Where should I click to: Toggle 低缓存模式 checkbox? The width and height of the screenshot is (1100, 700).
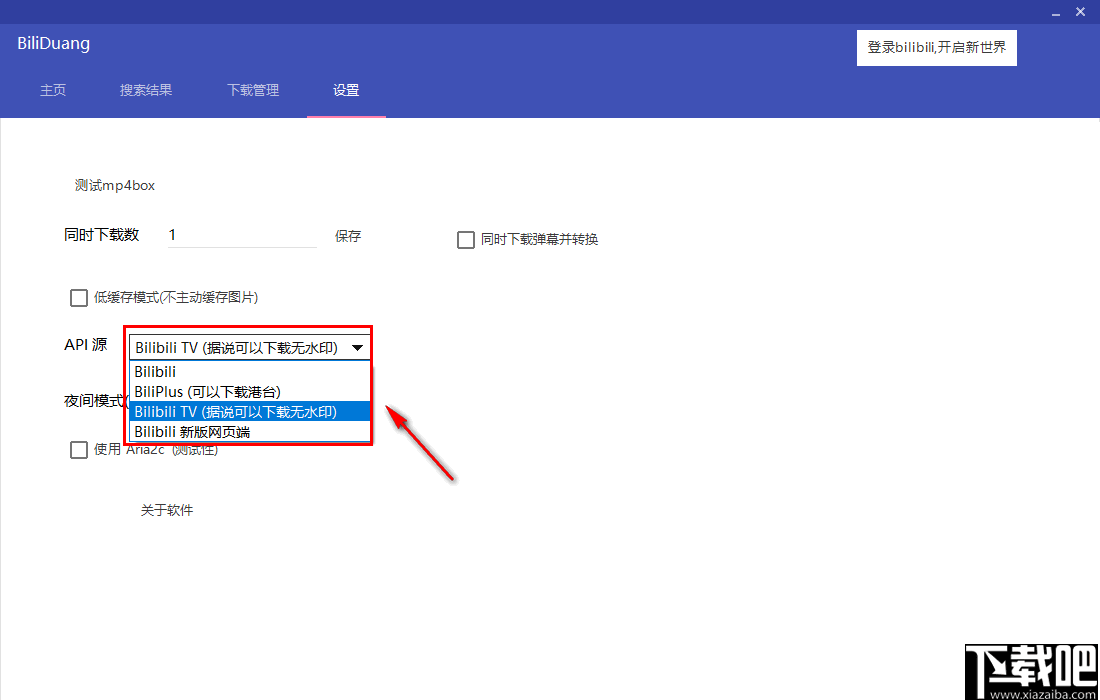(x=79, y=297)
